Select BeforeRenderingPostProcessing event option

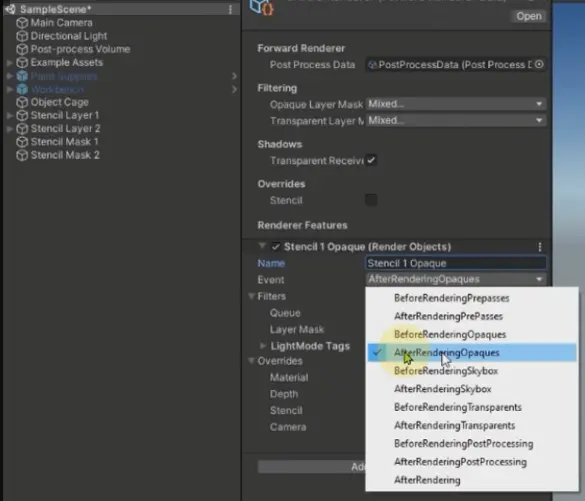(472, 444)
